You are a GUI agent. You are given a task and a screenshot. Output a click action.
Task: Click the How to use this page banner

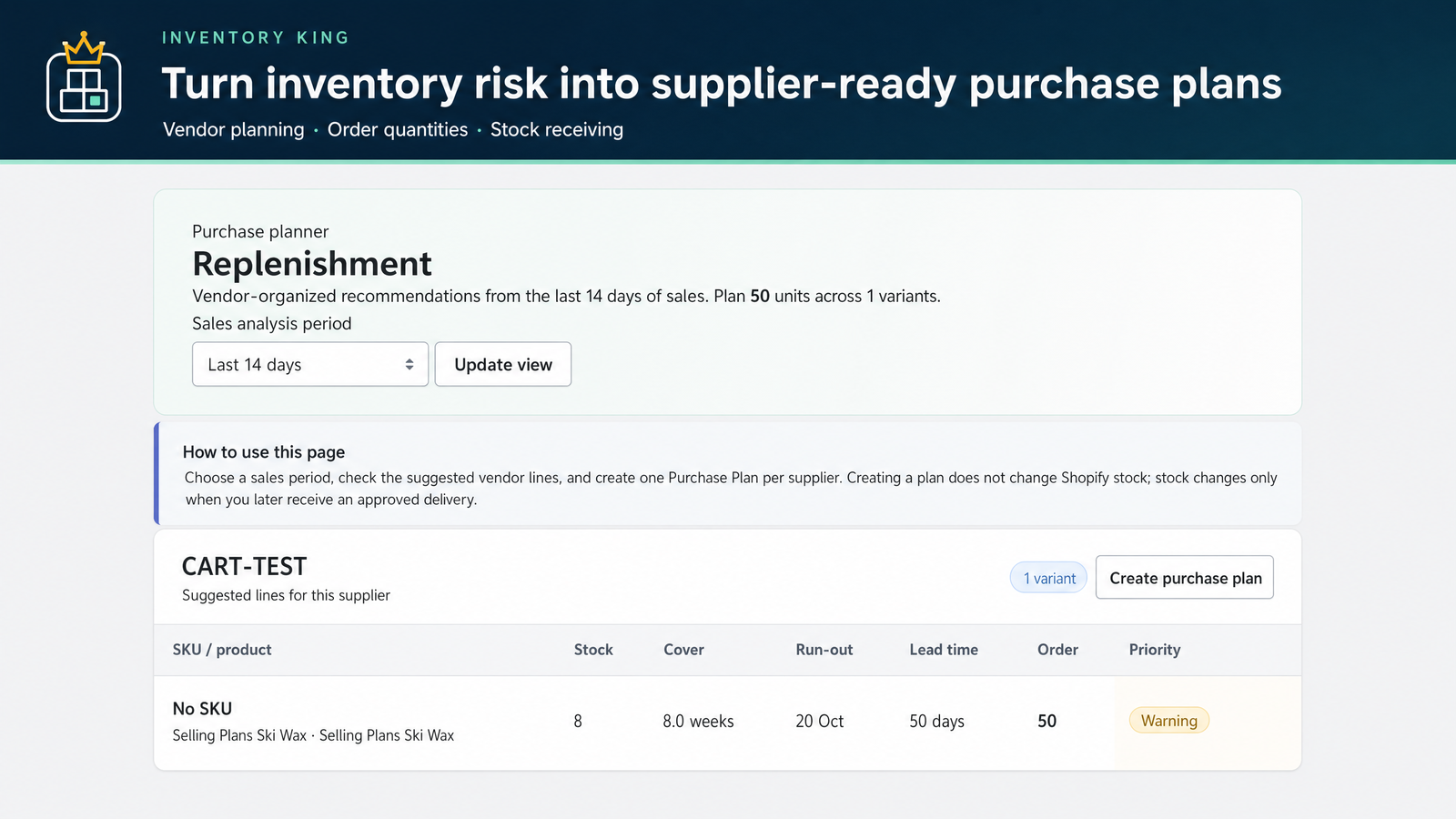(x=727, y=473)
